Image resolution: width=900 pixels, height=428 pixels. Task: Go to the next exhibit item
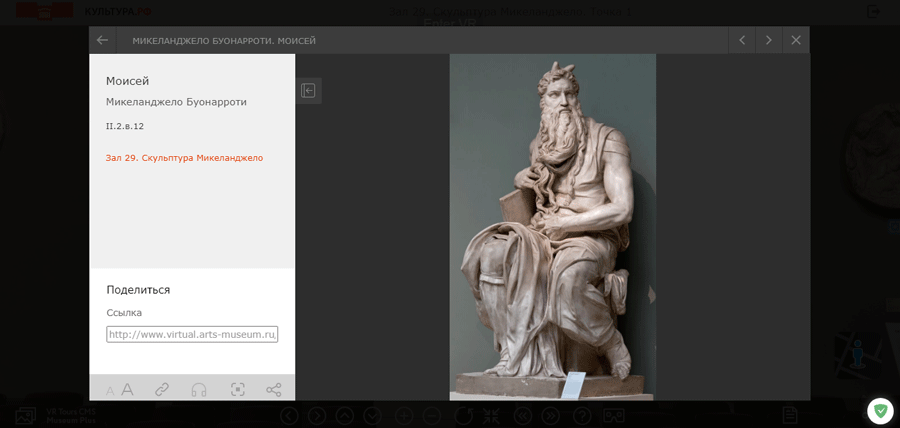coord(768,40)
